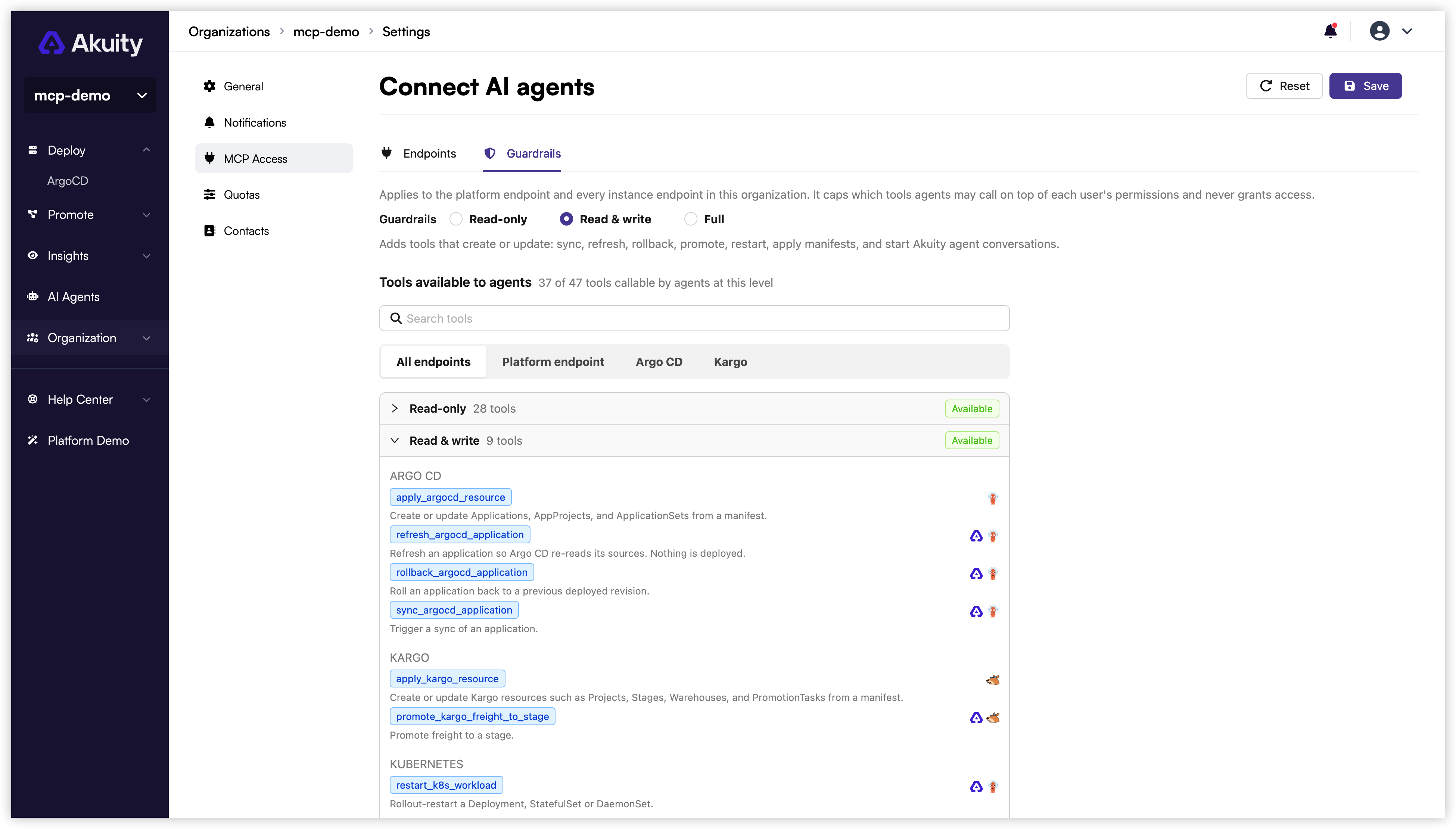This screenshot has height=829, width=1456.
Task: Click the Platform Demo wand icon
Action: pyautogui.click(x=32, y=440)
